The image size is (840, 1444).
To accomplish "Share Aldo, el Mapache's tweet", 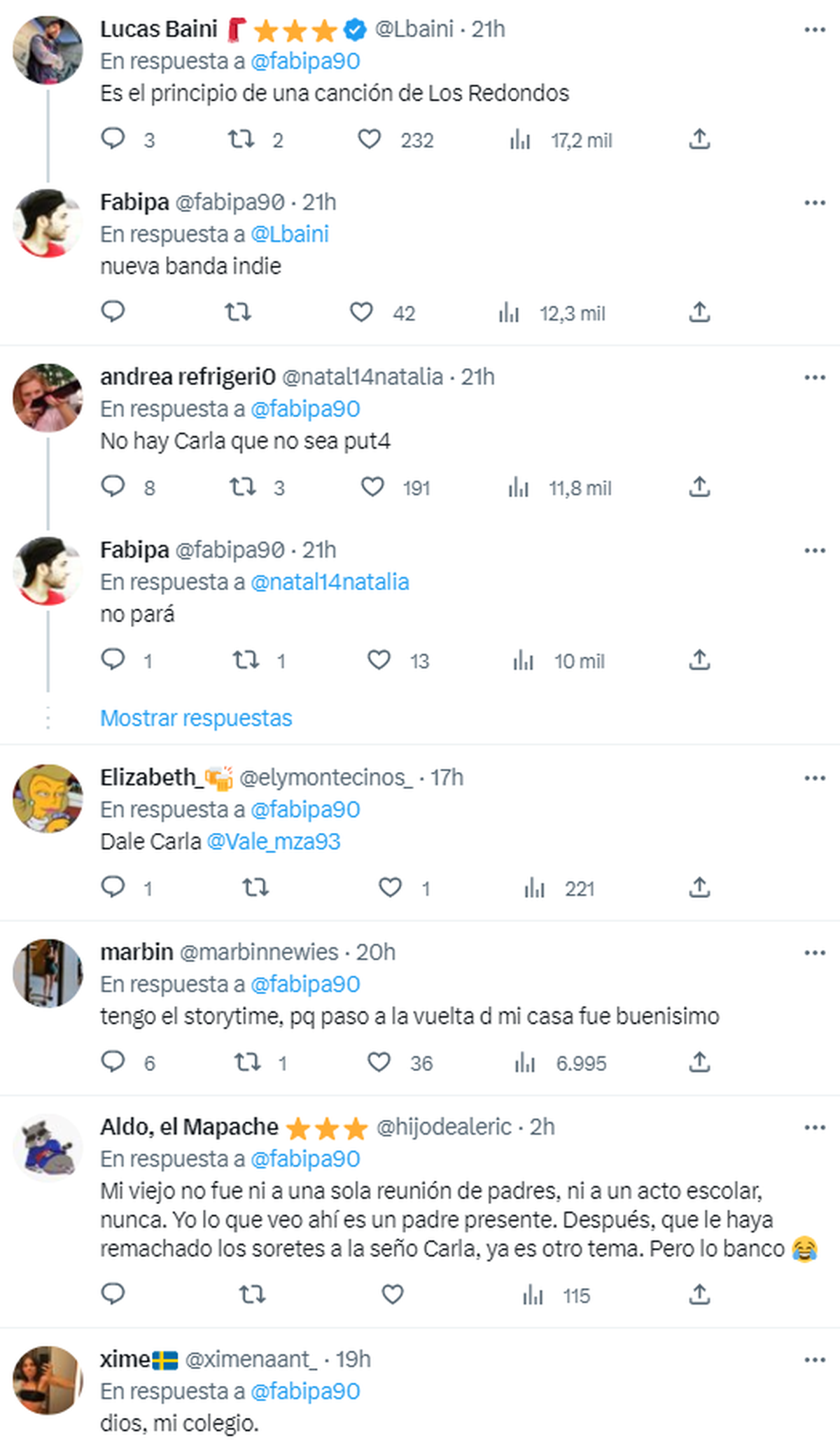I will click(699, 1295).
